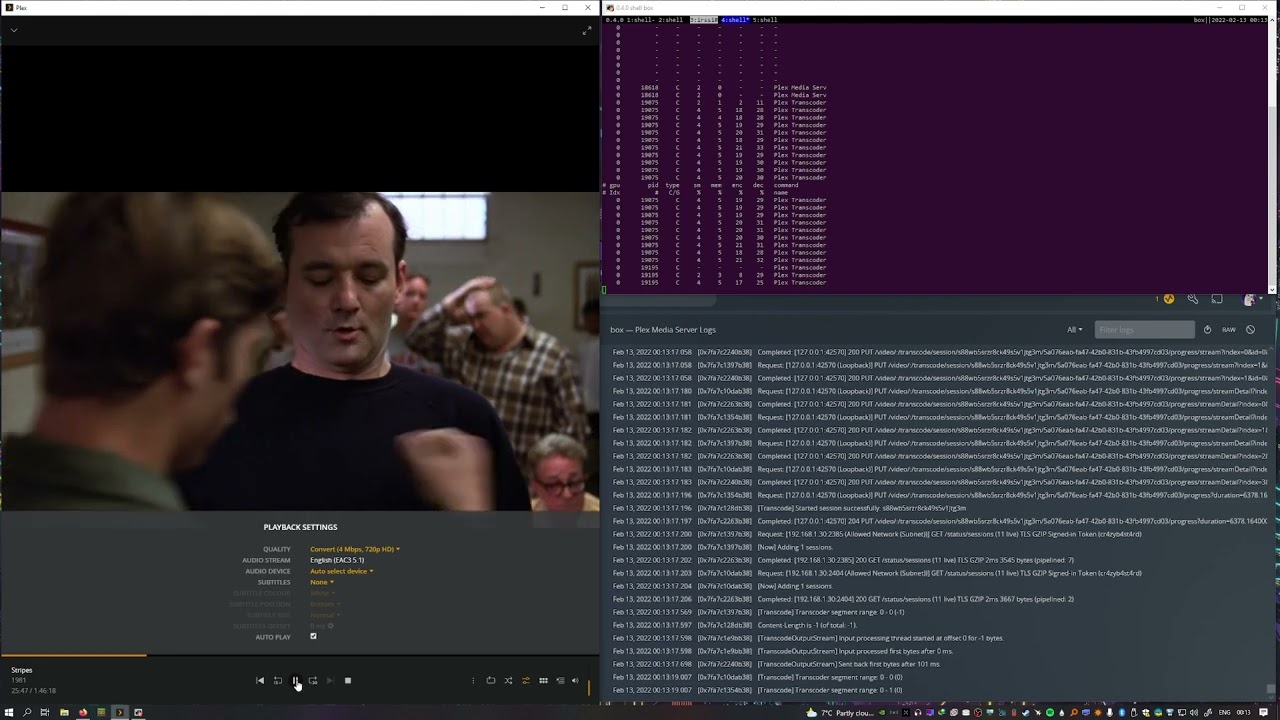Skip forward 30 seconds in Plex
The image size is (1280, 720).
[313, 681]
